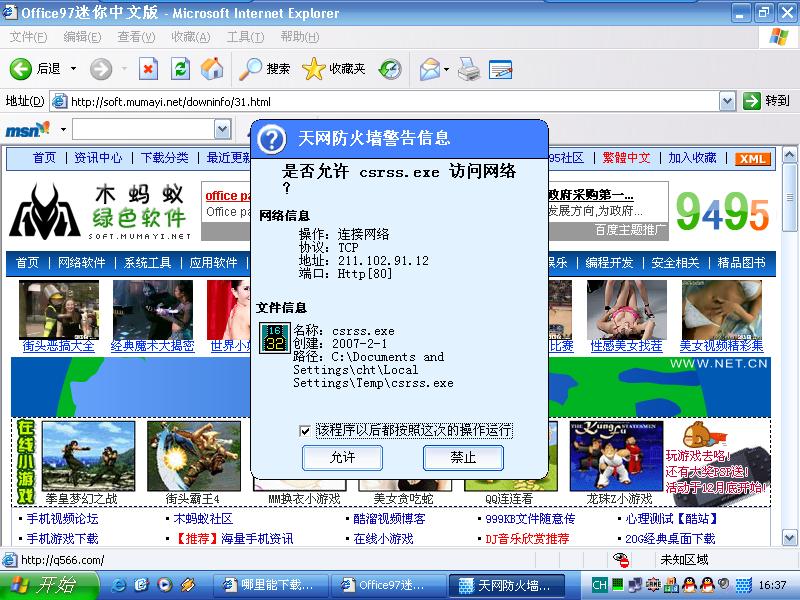The height and width of the screenshot is (600, 800).
Task: Open Search magnifier in toolbar
Action: click(251, 69)
